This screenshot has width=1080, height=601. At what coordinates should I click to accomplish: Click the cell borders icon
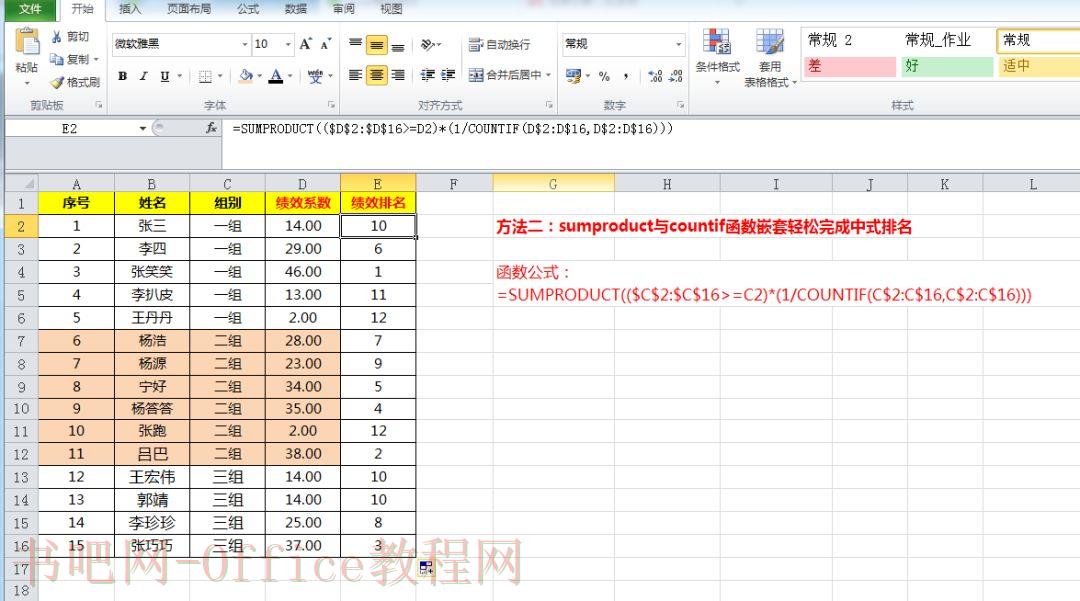(205, 76)
